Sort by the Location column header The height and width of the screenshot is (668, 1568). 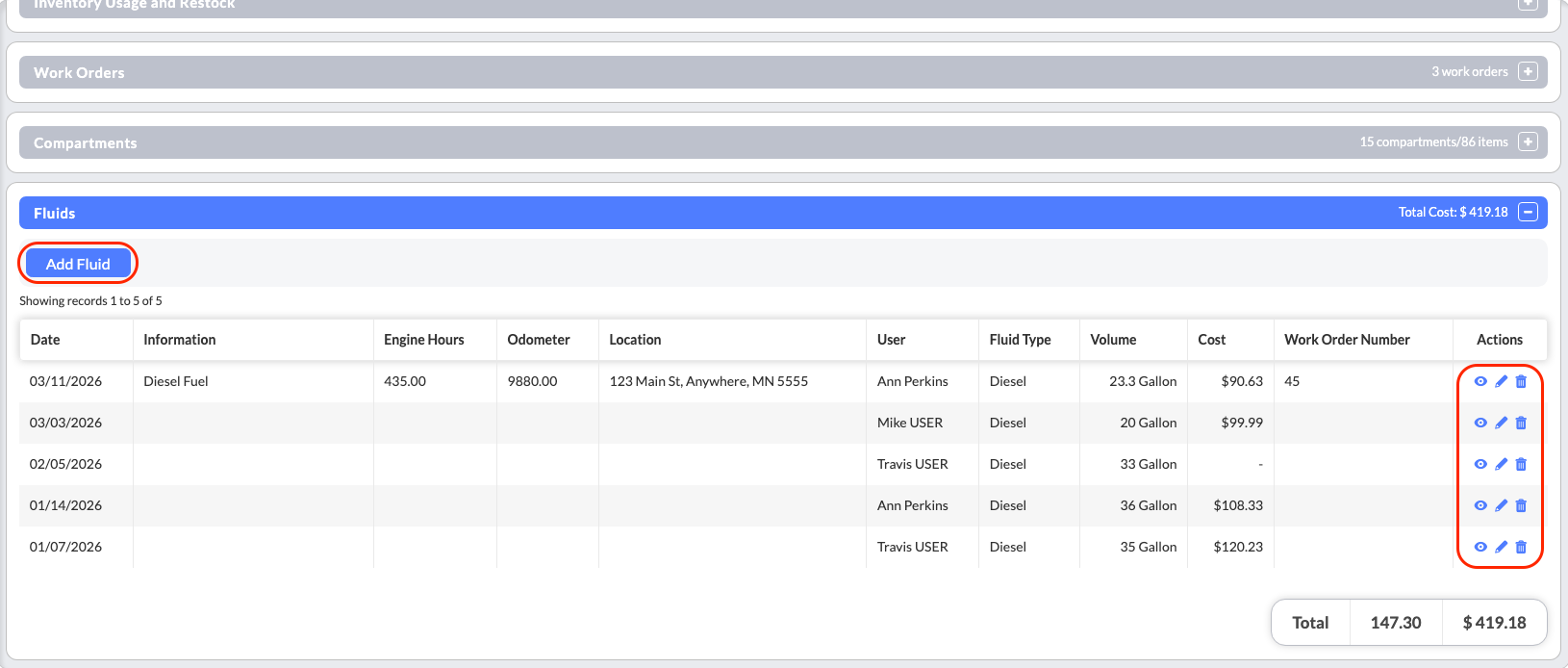pos(635,340)
